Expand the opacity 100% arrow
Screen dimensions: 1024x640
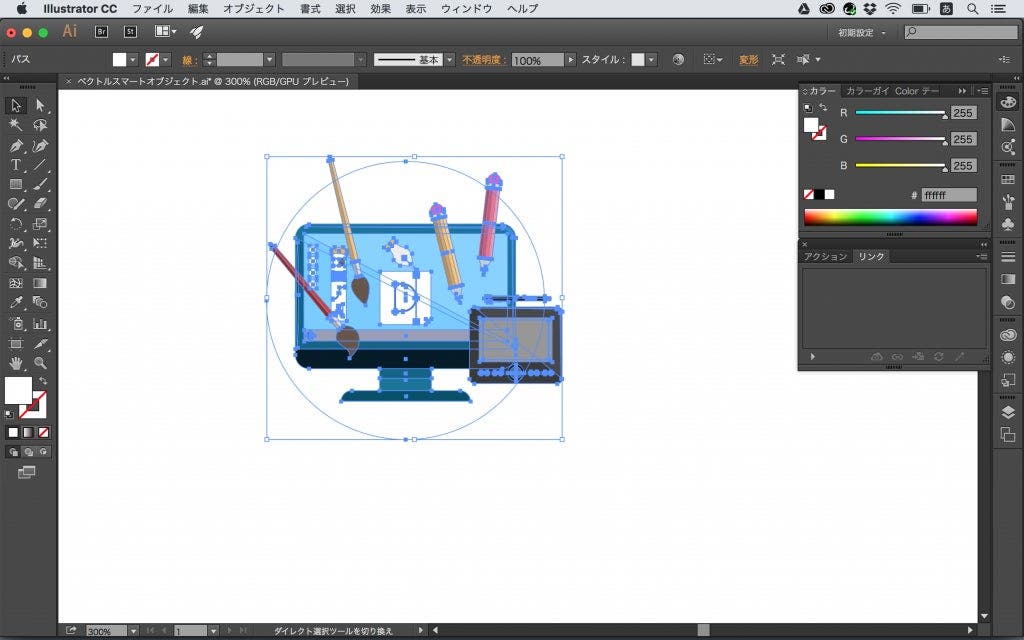[571, 59]
